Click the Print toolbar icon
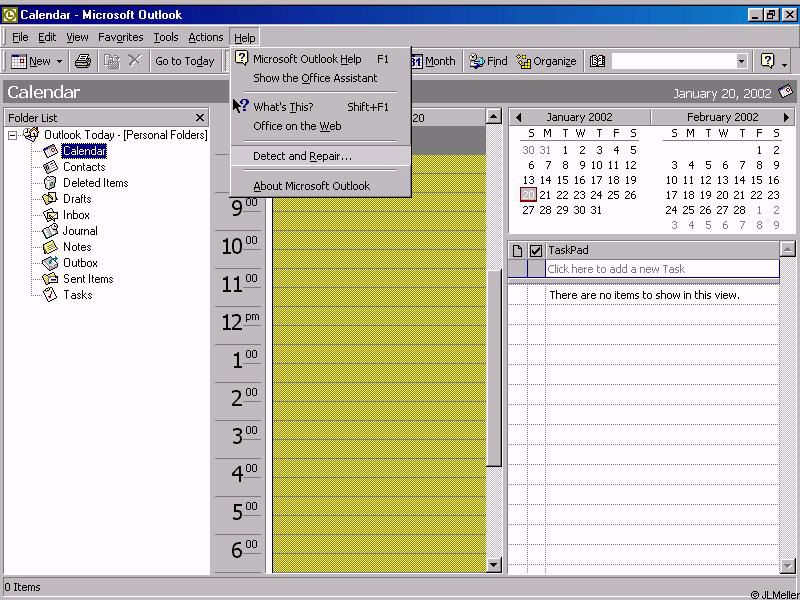 click(83, 61)
